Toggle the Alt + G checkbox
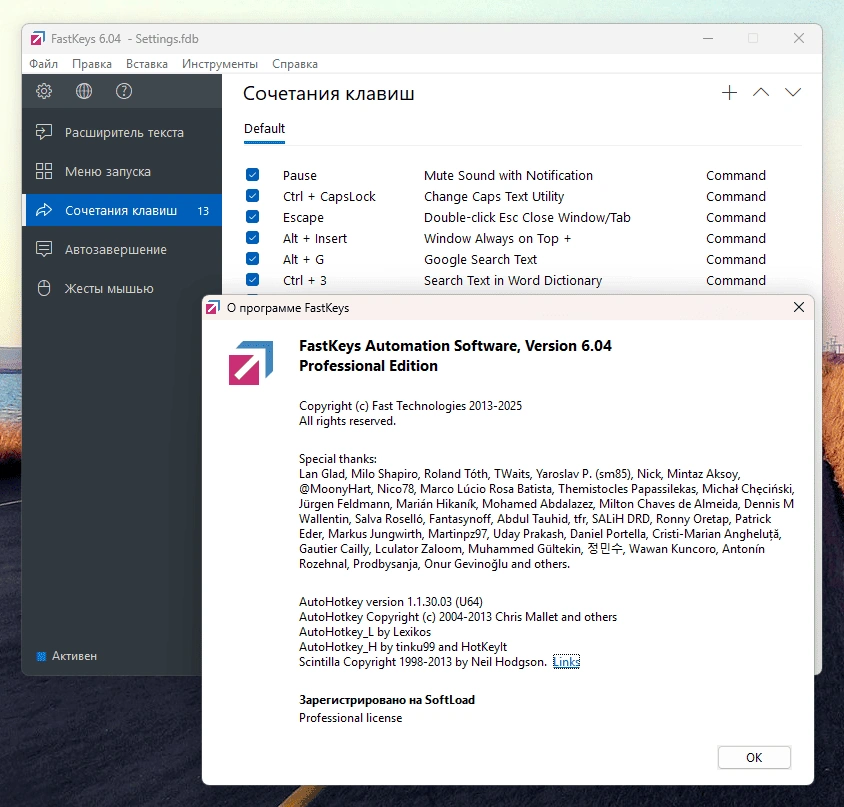 pos(252,259)
